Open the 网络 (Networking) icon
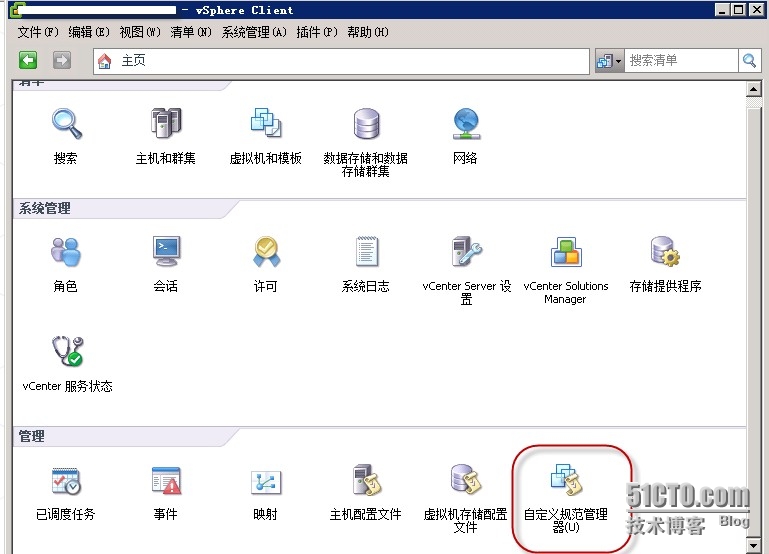Image resolution: width=769 pixels, height=554 pixels. coord(465,124)
